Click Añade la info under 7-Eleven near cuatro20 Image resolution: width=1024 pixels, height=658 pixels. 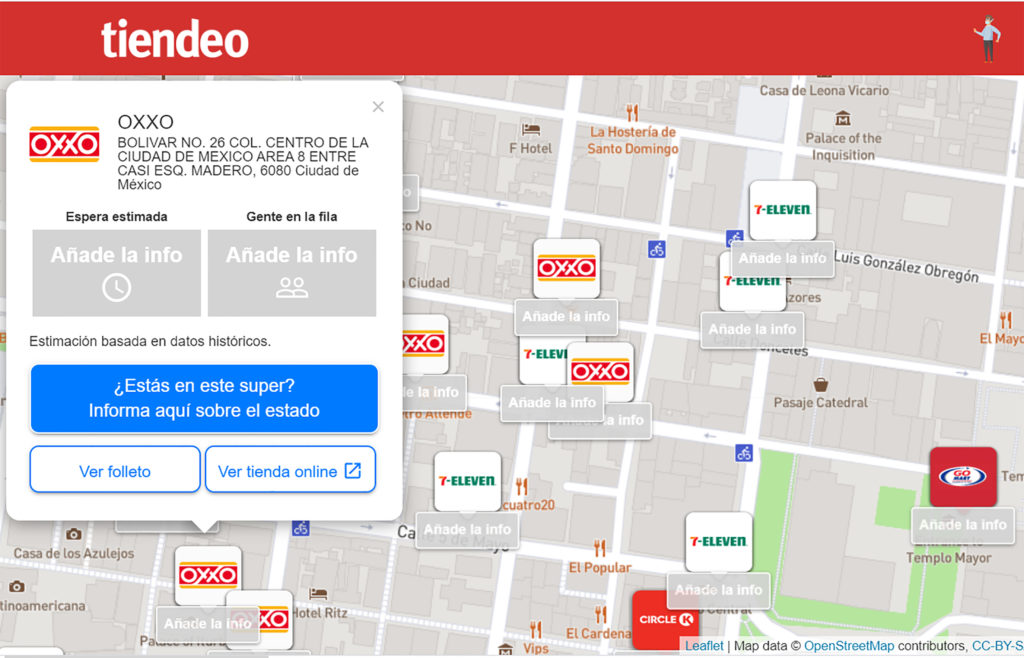(467, 529)
